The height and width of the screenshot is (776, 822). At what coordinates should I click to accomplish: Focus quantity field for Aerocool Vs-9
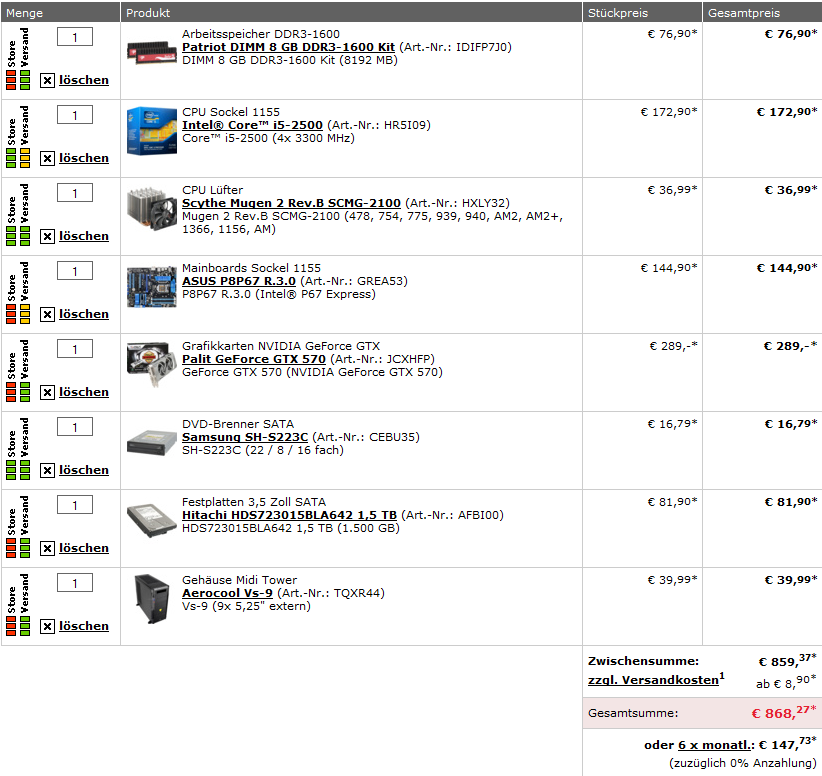click(75, 583)
